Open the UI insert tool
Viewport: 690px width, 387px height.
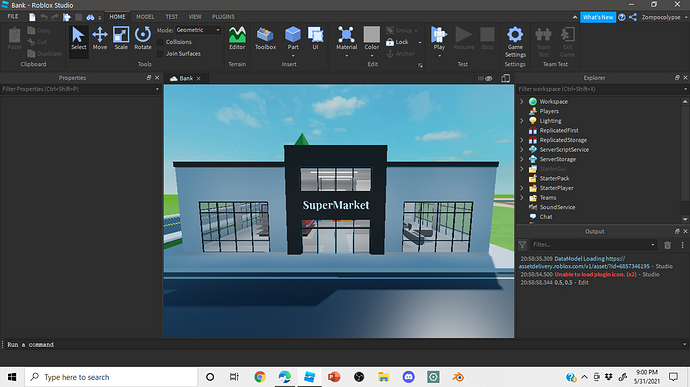[x=315, y=39]
